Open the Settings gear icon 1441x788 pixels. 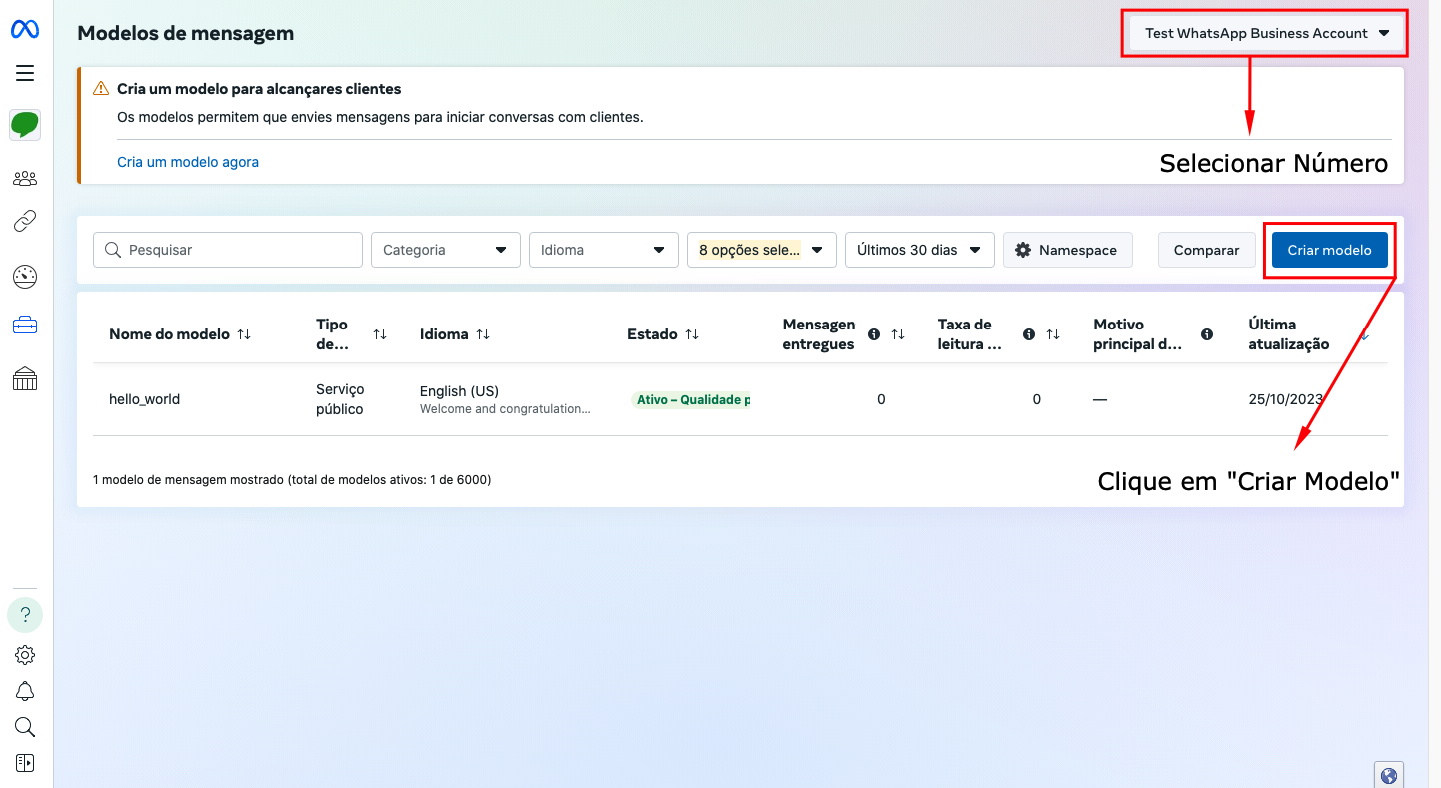[24, 654]
